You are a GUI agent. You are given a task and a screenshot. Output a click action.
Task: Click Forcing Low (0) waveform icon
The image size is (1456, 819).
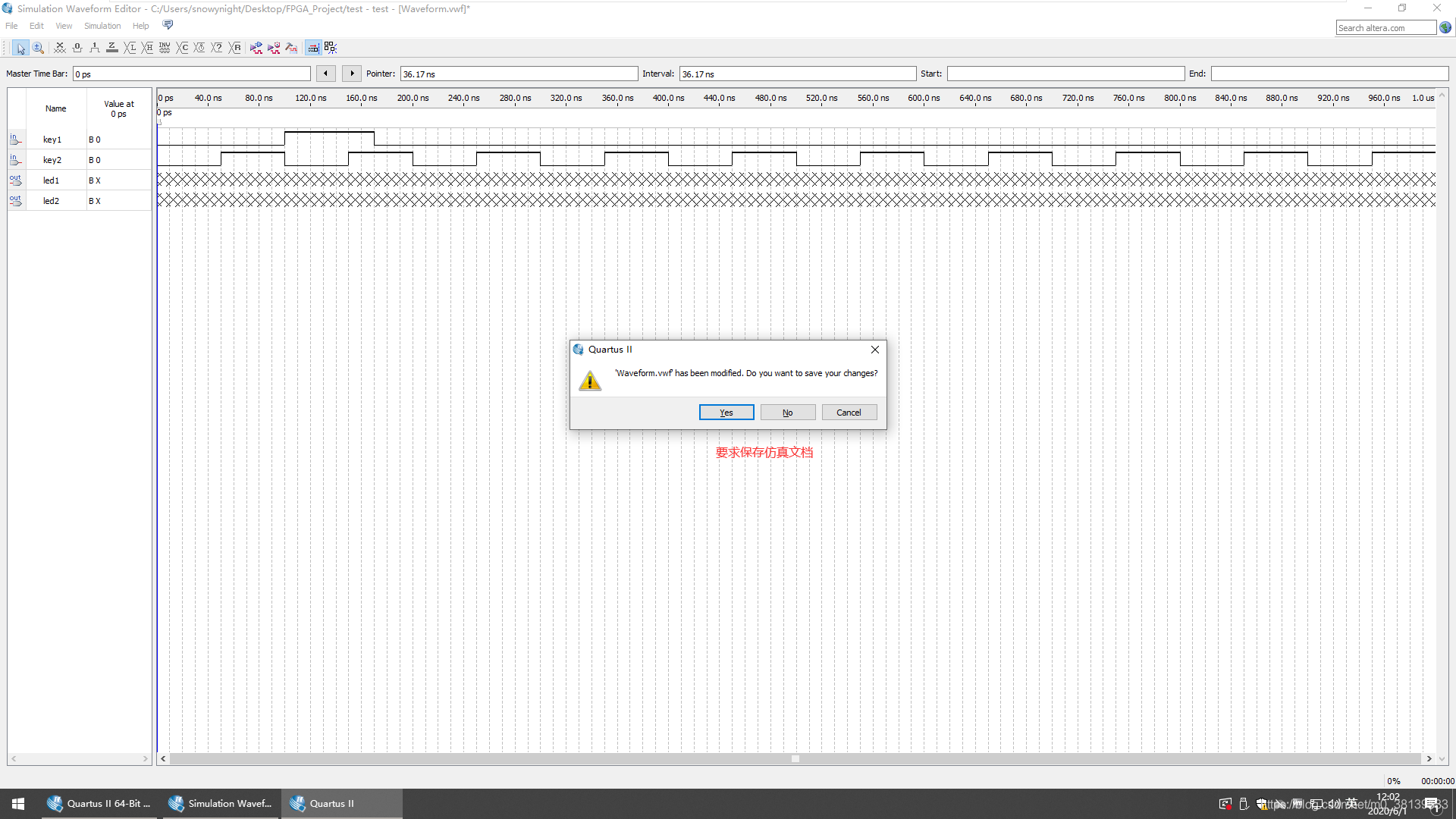(77, 48)
